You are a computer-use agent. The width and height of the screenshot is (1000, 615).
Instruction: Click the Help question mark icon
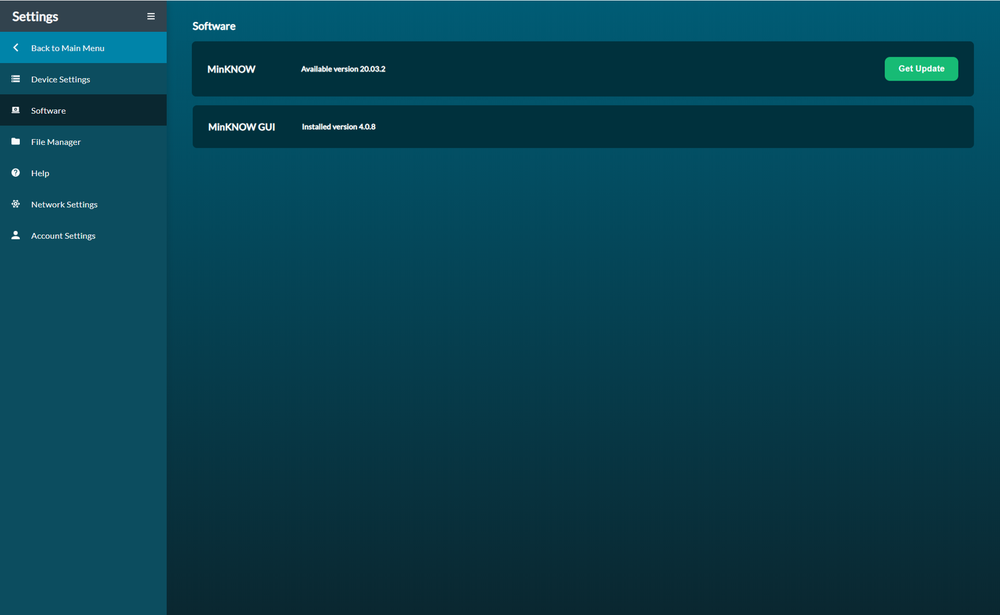[16, 173]
